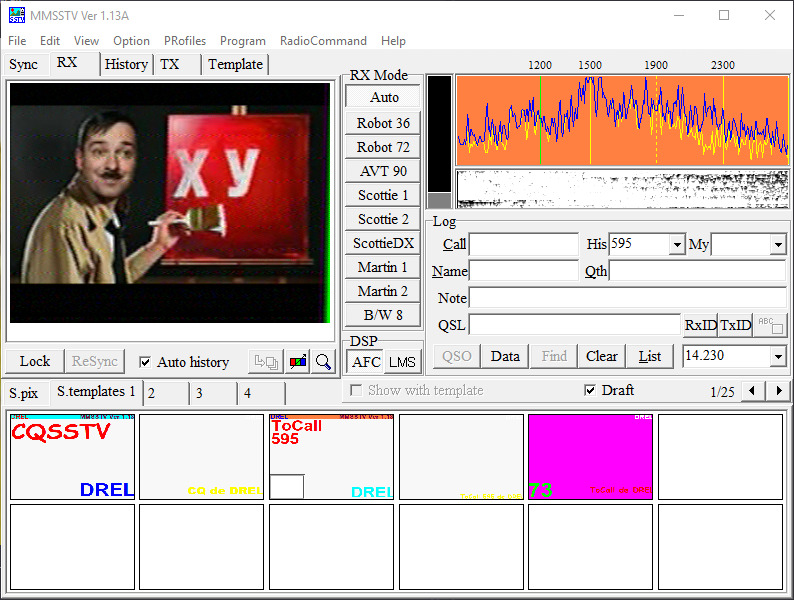Toggle the Auto history checkbox
The image size is (794, 600).
coord(146,362)
